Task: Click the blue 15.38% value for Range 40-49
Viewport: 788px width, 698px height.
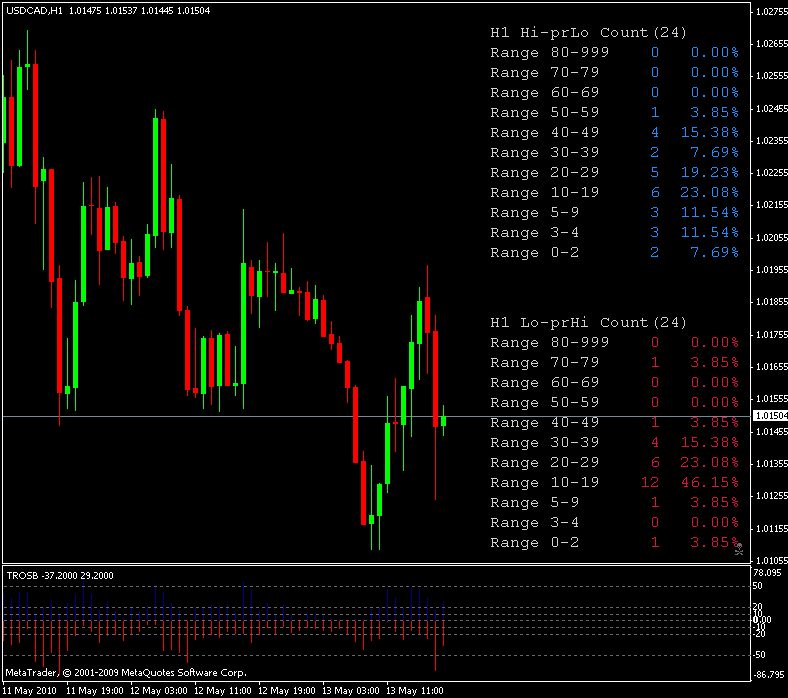Action: (710, 133)
